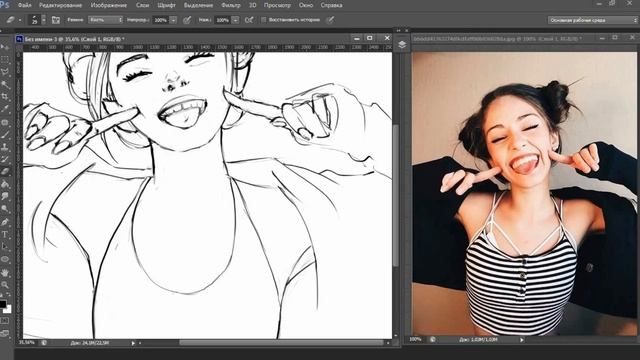Toggle Quick Mask mode

[x=5, y=321]
